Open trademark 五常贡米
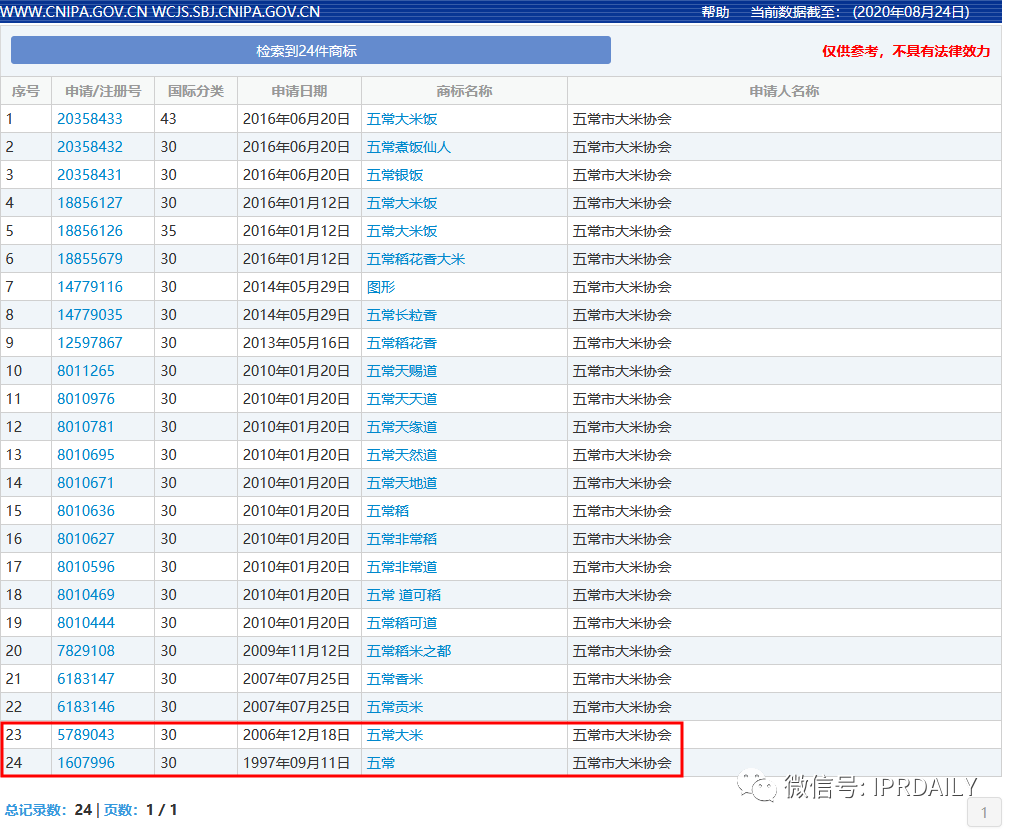The image size is (1009, 831). pos(394,707)
